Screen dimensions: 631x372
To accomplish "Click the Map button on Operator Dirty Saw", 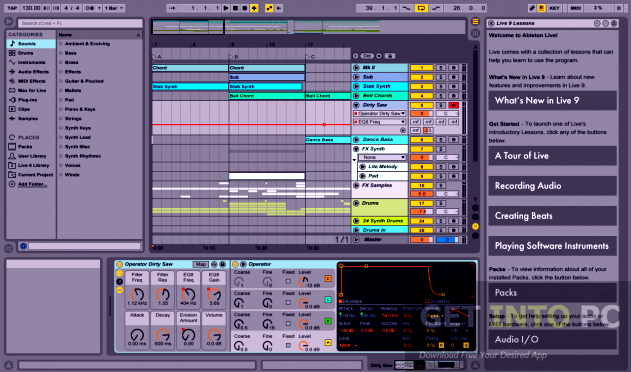I will [x=200, y=265].
